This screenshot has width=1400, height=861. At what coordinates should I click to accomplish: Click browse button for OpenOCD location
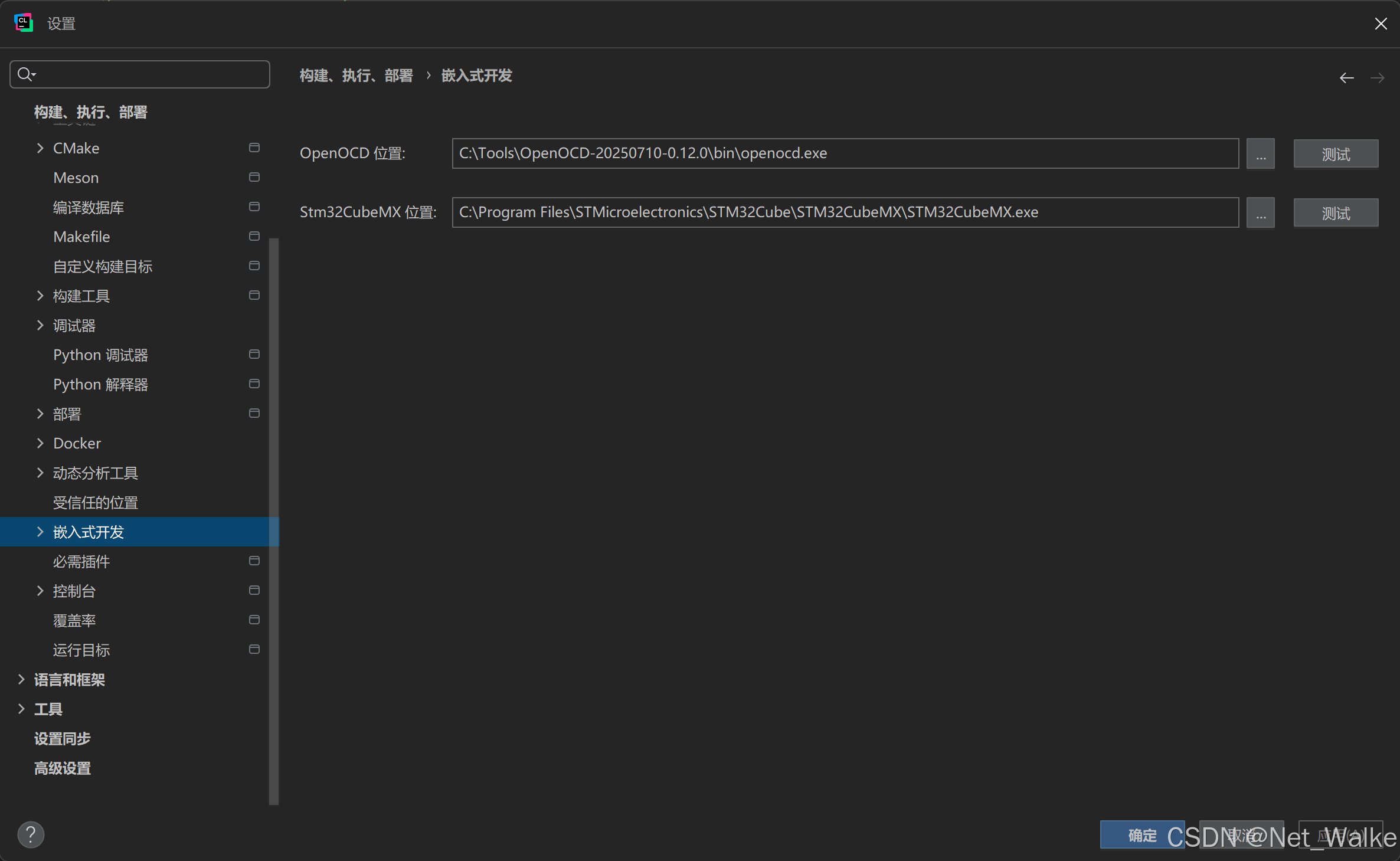pyautogui.click(x=1260, y=154)
